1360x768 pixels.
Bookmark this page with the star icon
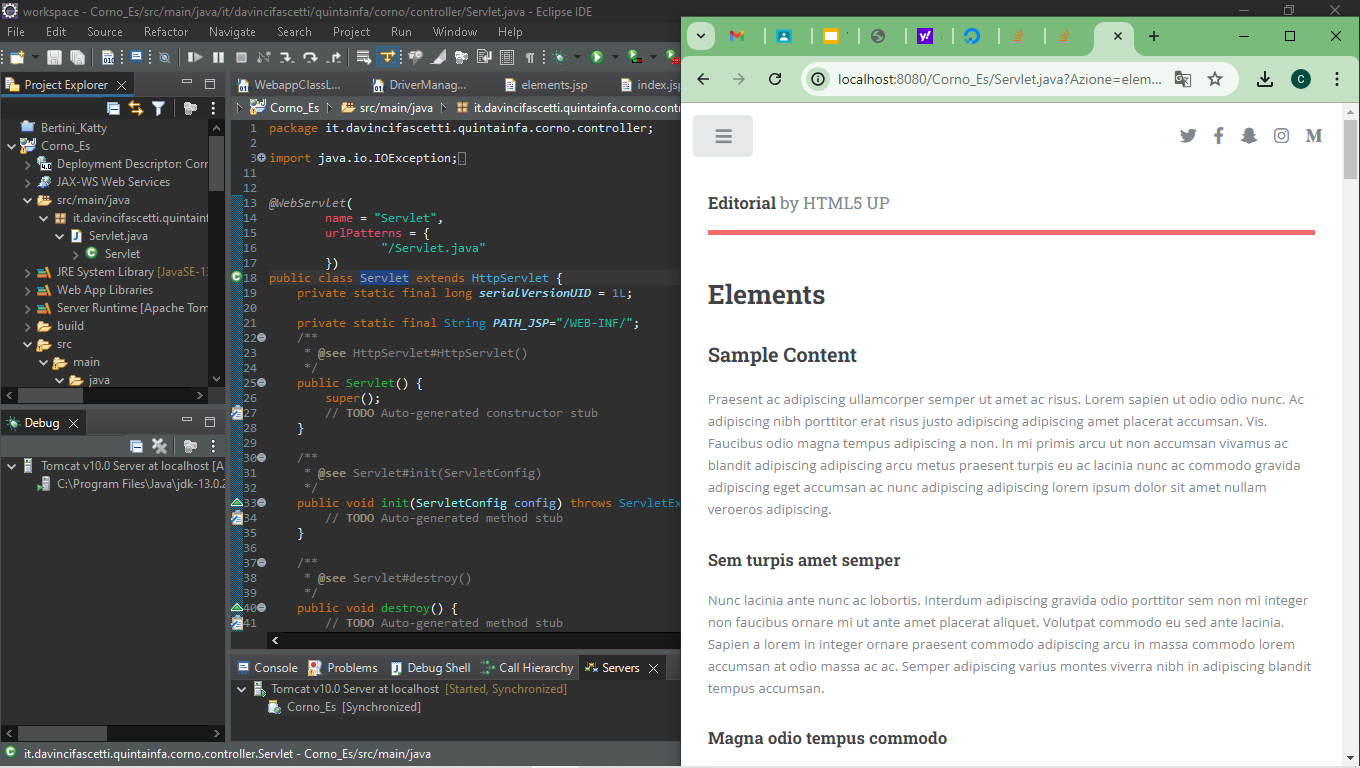click(x=1215, y=79)
